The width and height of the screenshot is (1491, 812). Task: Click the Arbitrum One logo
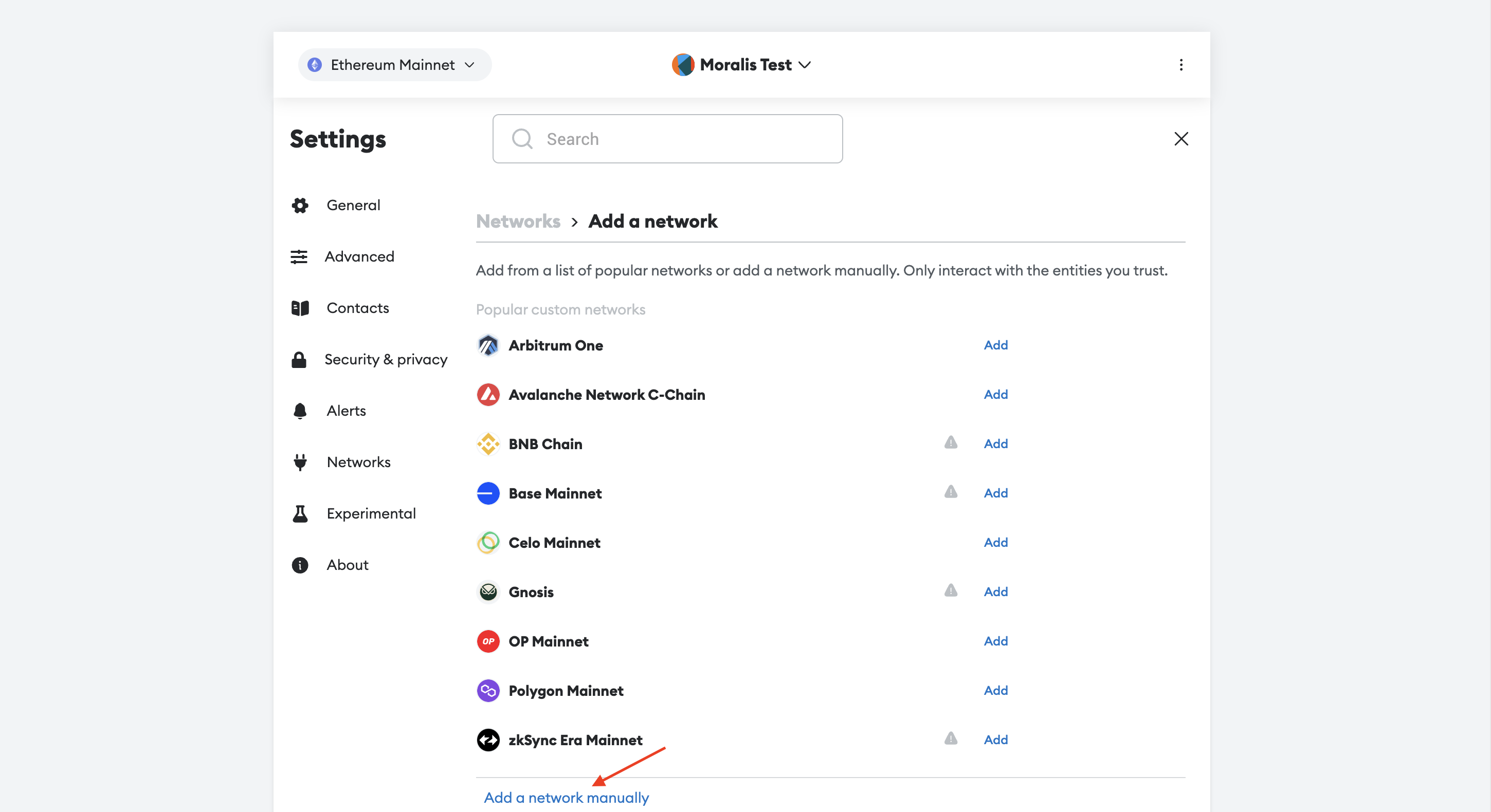[488, 345]
